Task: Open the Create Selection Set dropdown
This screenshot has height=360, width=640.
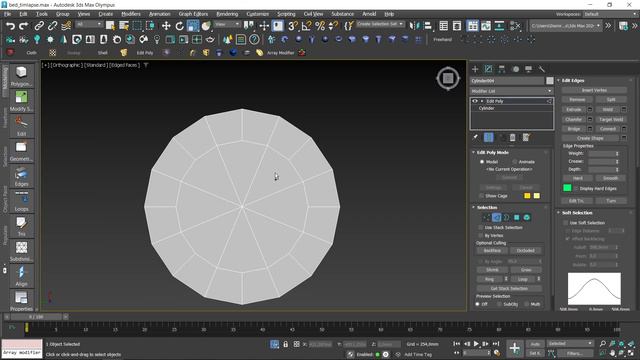Action: 380,24
